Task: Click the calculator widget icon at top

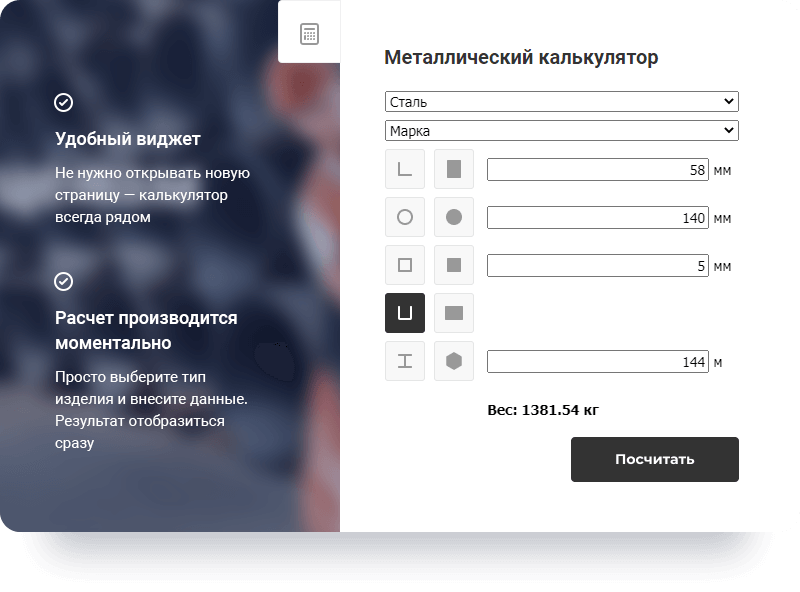Action: (x=310, y=32)
